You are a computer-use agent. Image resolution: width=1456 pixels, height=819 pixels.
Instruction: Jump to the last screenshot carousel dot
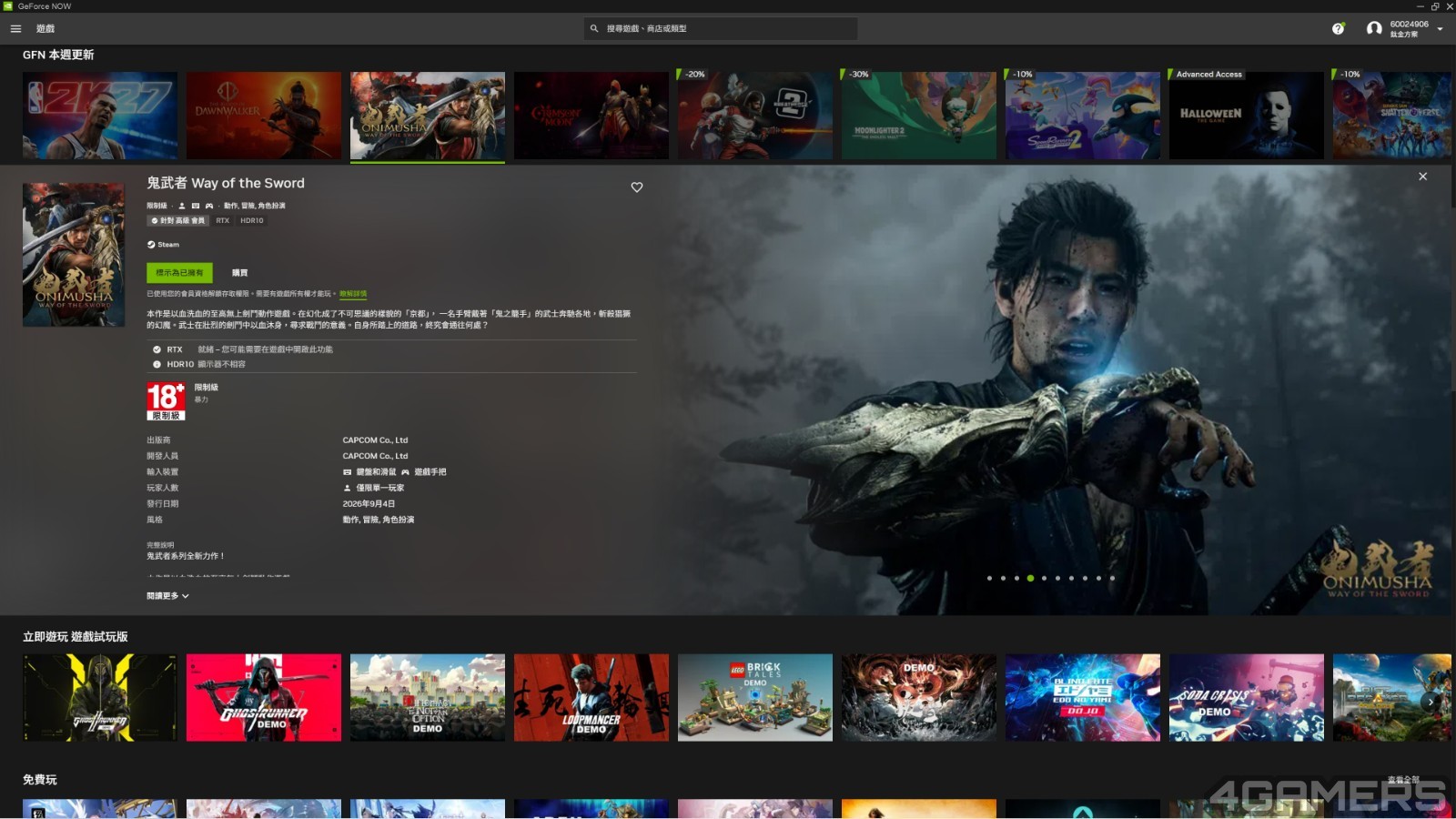1112,578
